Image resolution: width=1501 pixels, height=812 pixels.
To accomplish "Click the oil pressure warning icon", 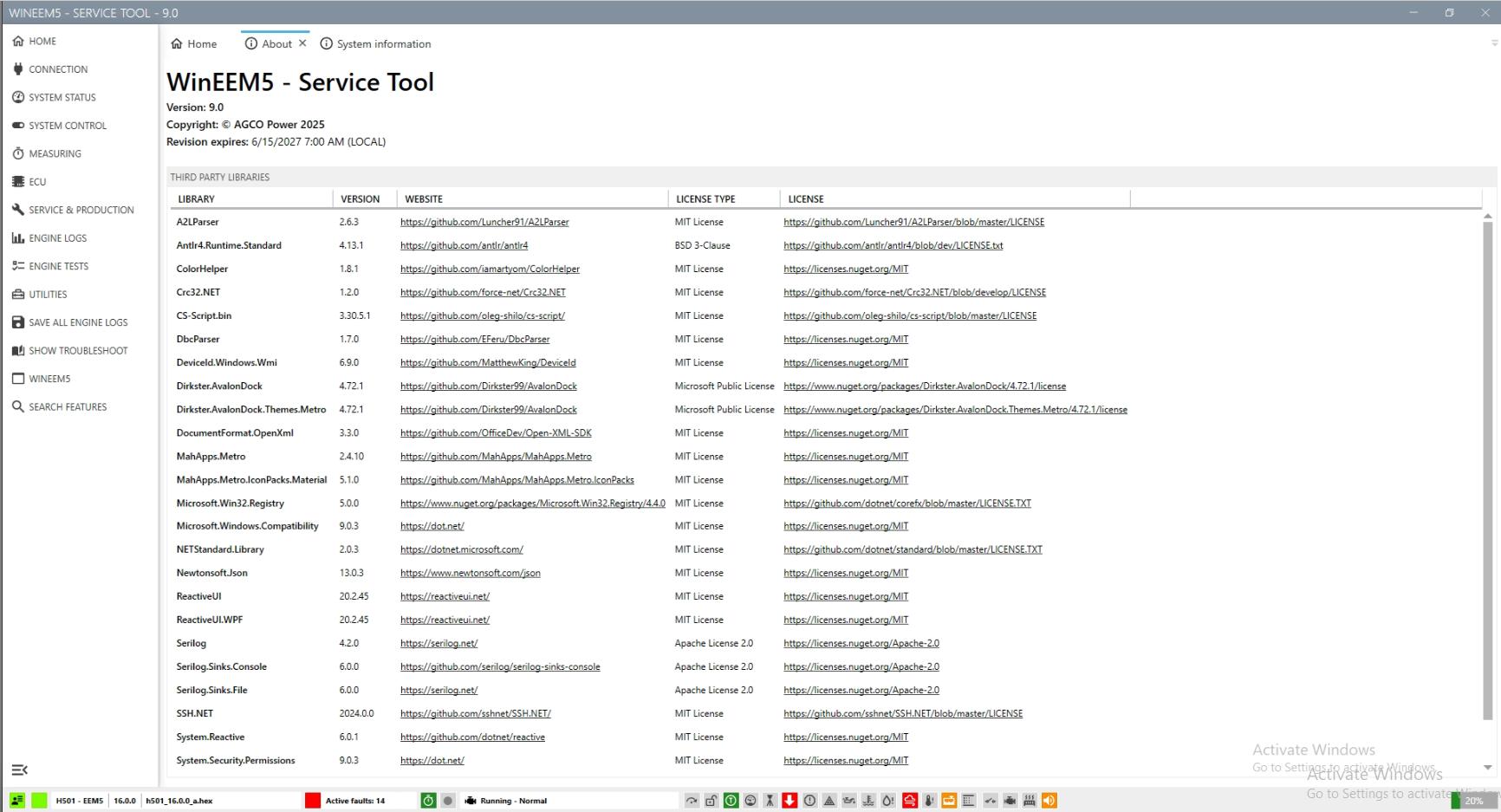I will pyautogui.click(x=848, y=801).
